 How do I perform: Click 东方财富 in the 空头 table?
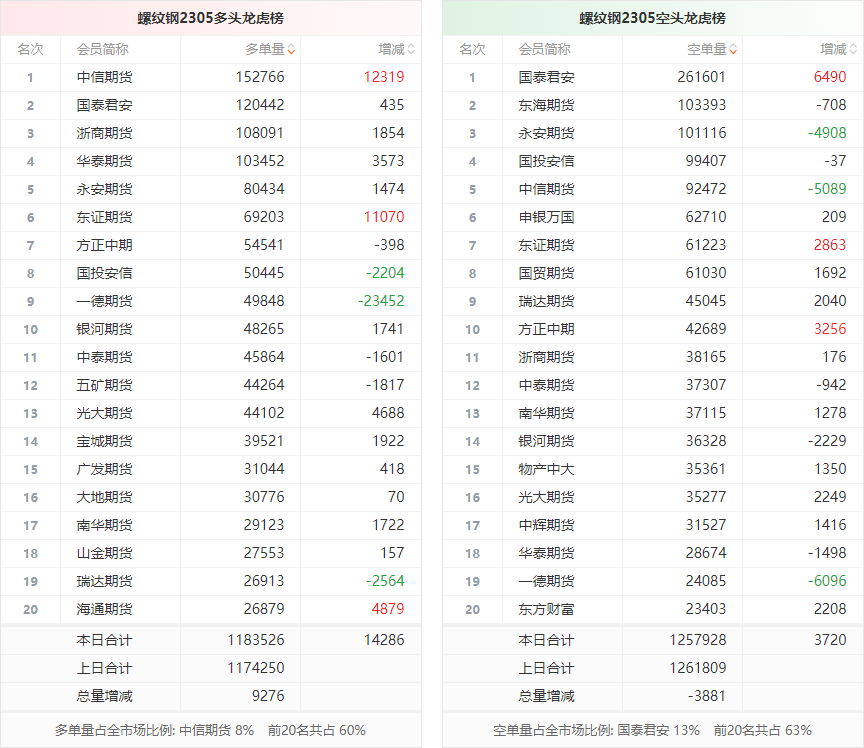point(546,609)
